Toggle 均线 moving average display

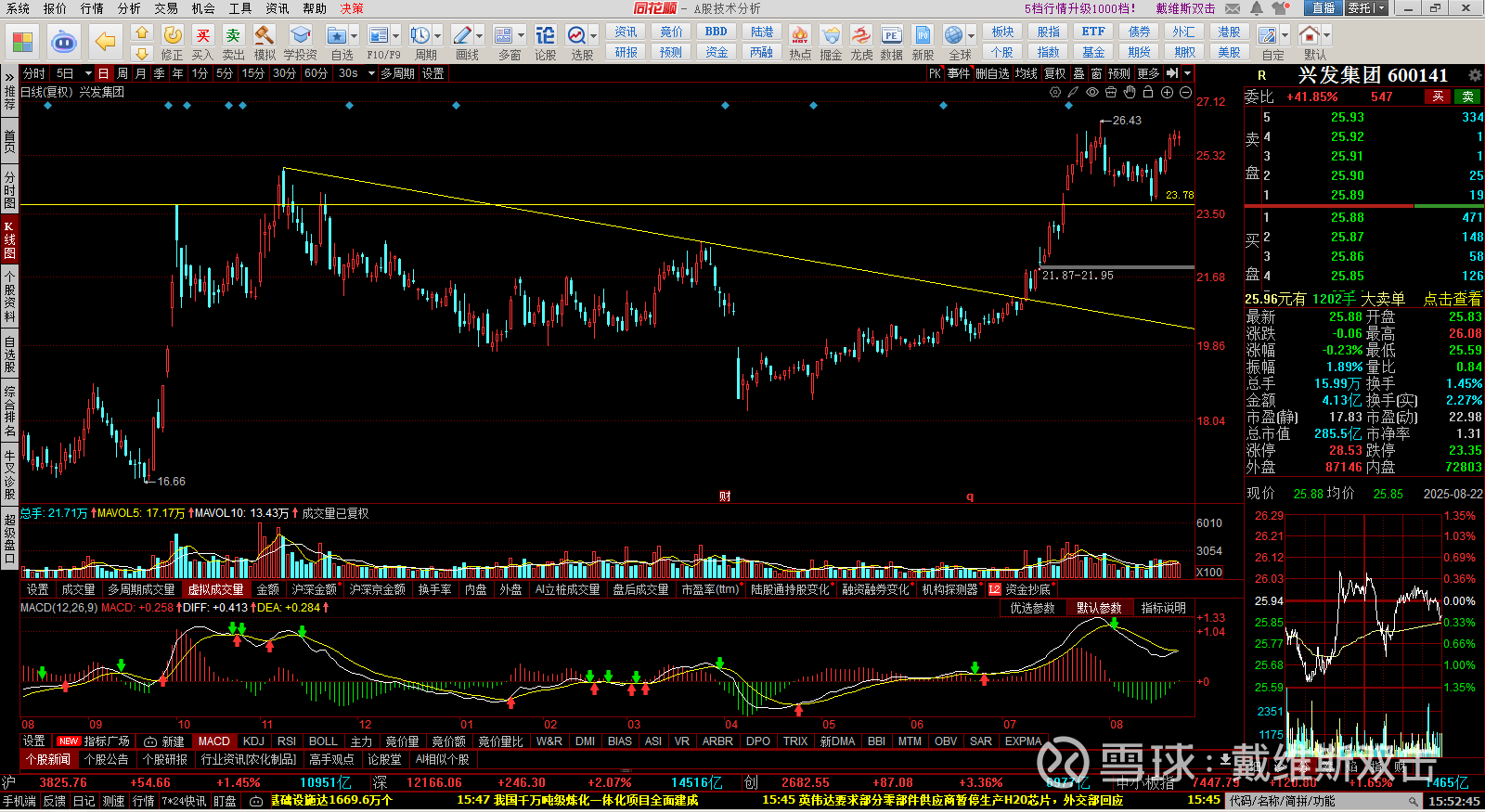[x=1026, y=73]
